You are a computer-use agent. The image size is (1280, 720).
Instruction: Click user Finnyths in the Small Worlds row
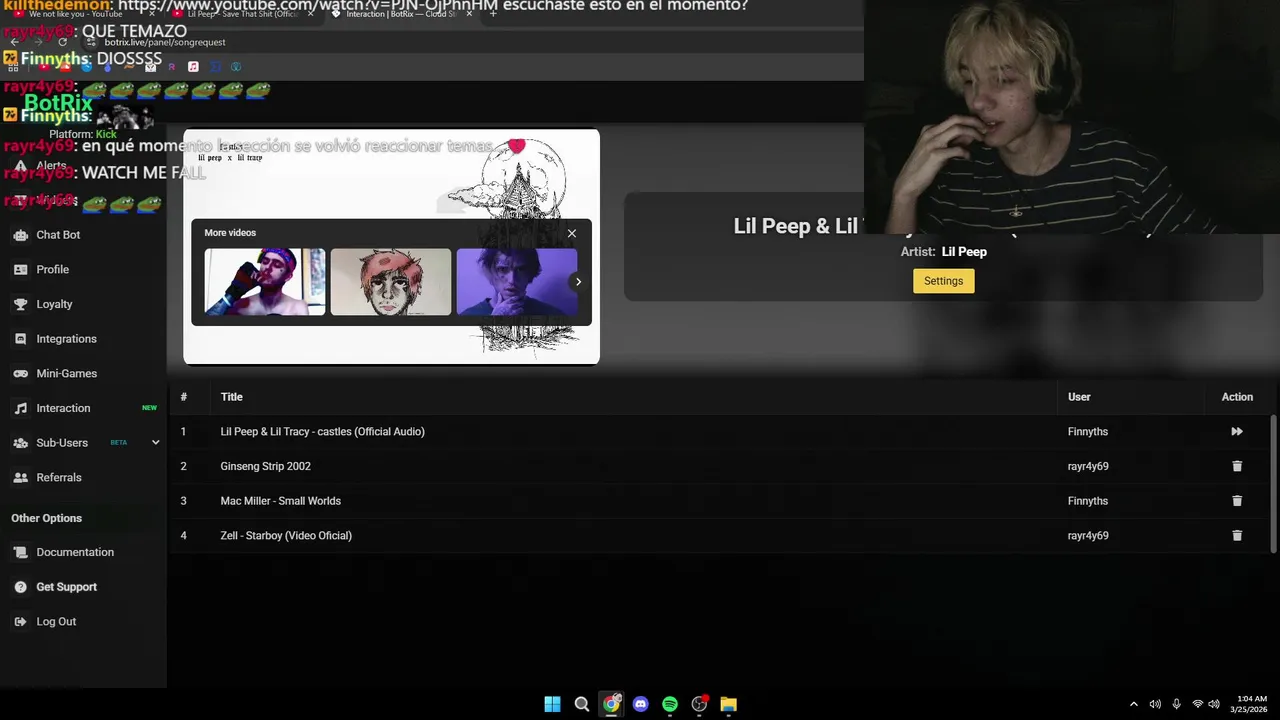click(1087, 501)
